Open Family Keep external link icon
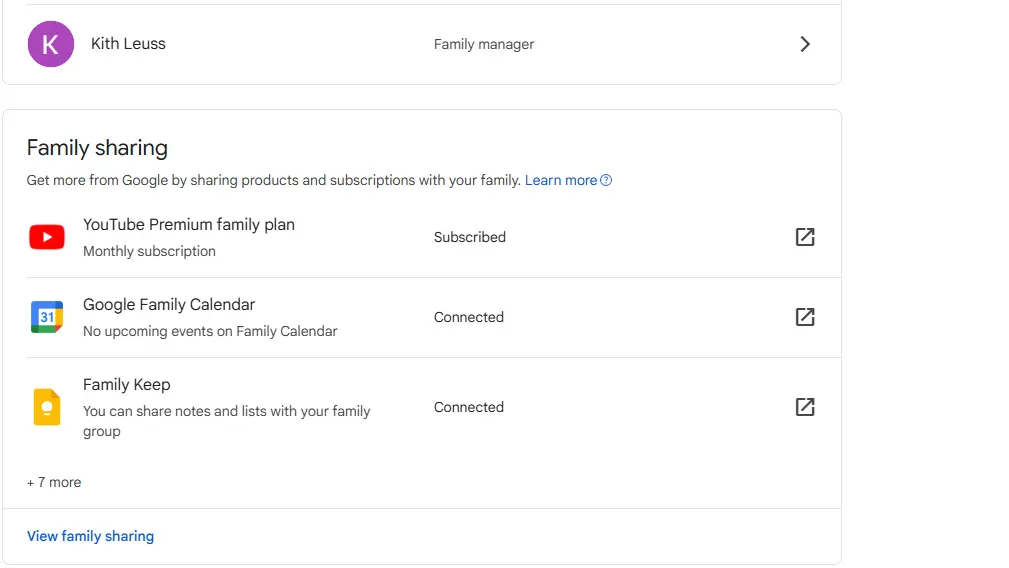The image size is (1009, 568). (x=805, y=407)
